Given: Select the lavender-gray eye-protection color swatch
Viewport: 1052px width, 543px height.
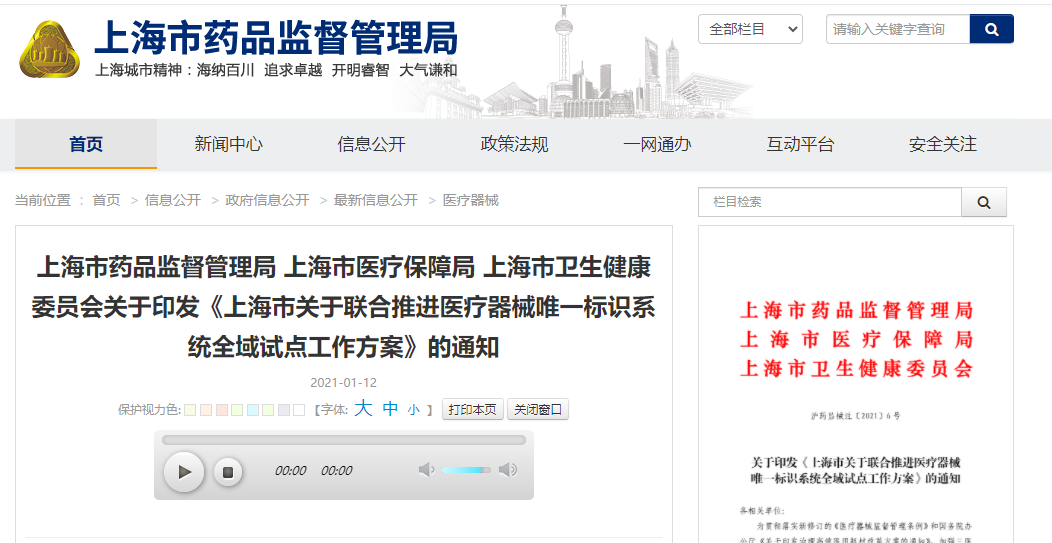Looking at the screenshot, I should coord(284,409).
